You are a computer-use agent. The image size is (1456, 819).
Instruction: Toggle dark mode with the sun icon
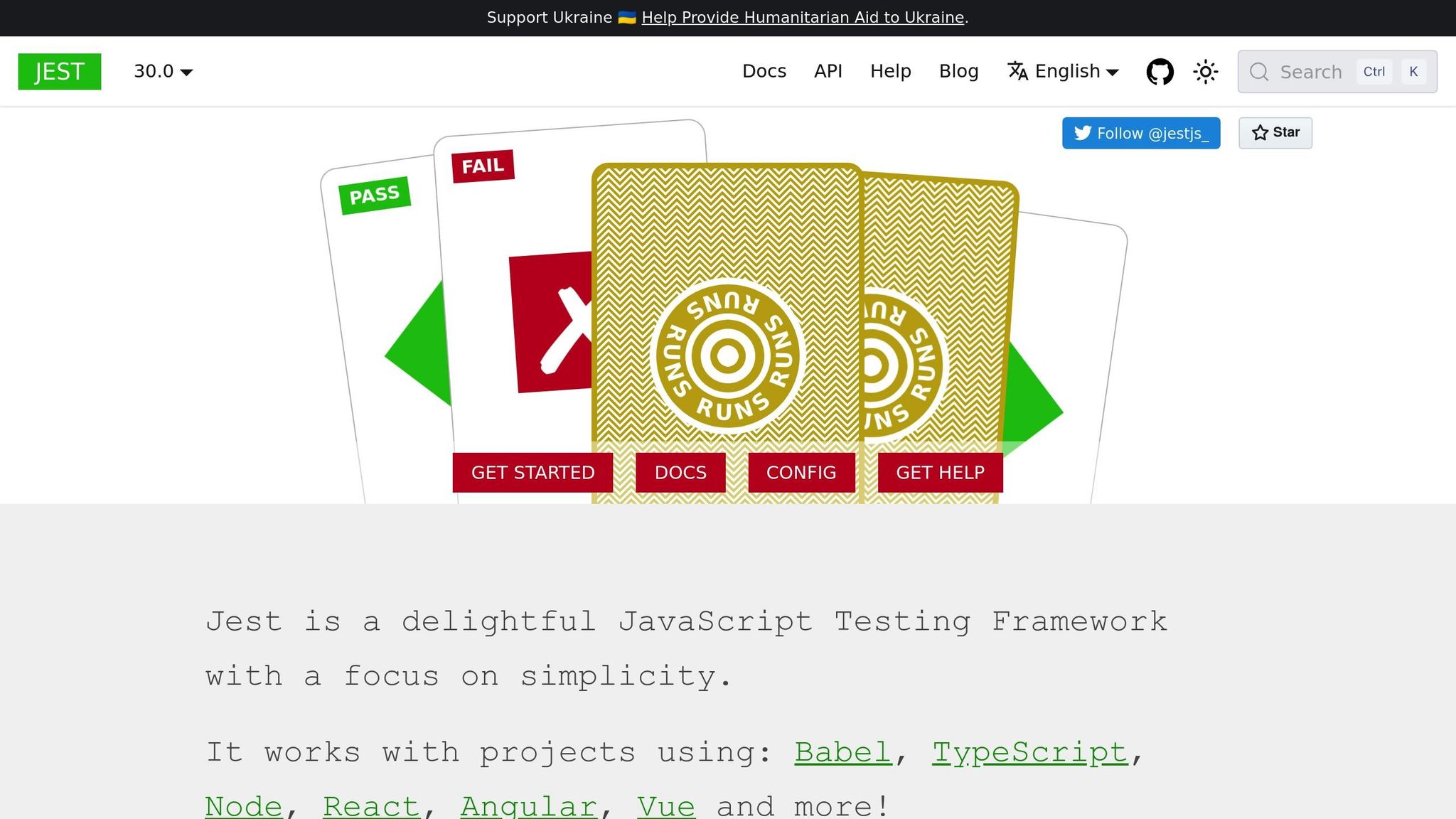(x=1205, y=72)
